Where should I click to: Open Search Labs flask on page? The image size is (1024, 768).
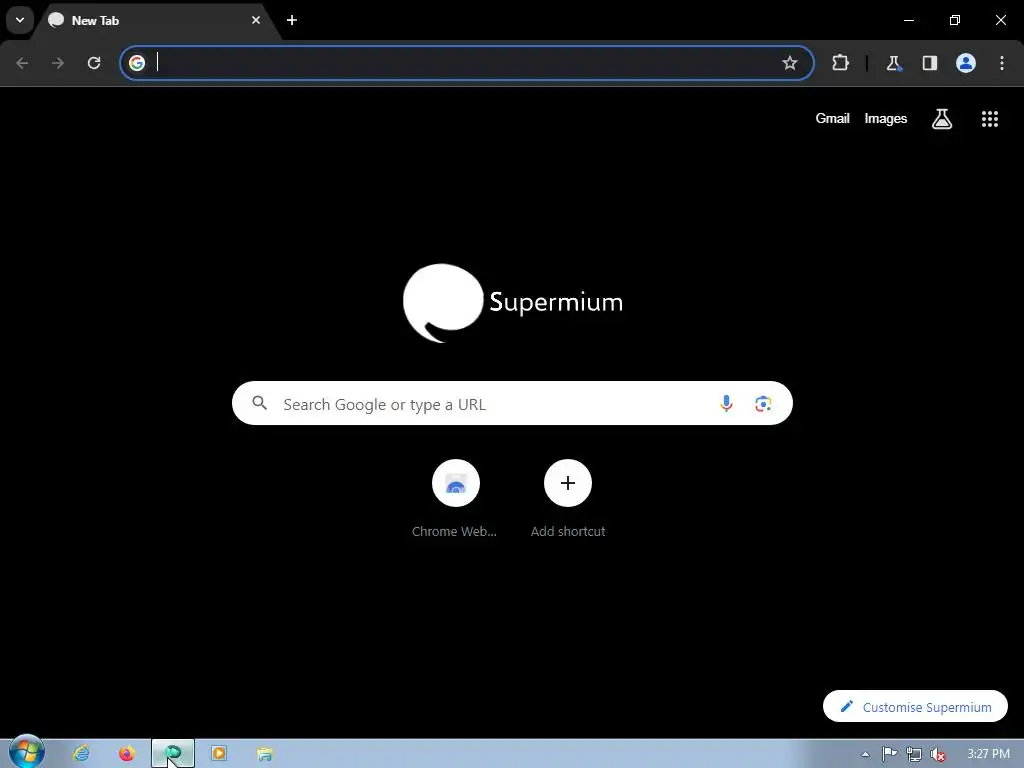[942, 119]
